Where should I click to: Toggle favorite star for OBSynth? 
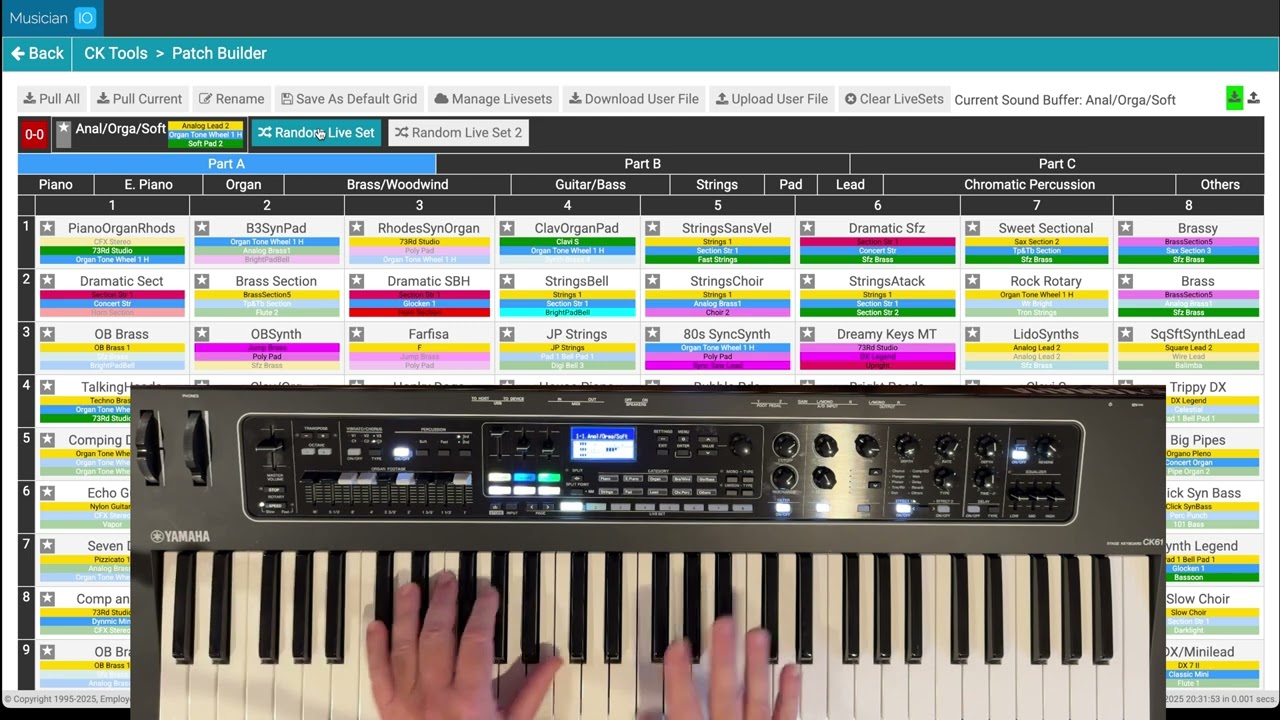pyautogui.click(x=202, y=334)
